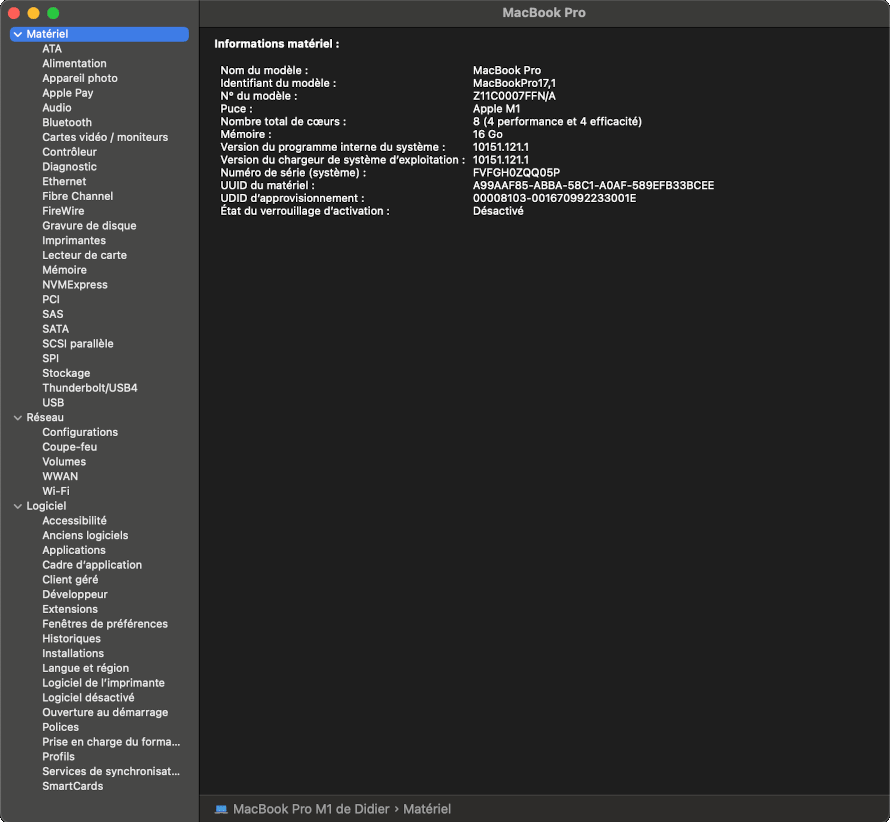Image resolution: width=890 pixels, height=822 pixels.
Task: Open the Extensions software entry
Action: click(x=70, y=609)
